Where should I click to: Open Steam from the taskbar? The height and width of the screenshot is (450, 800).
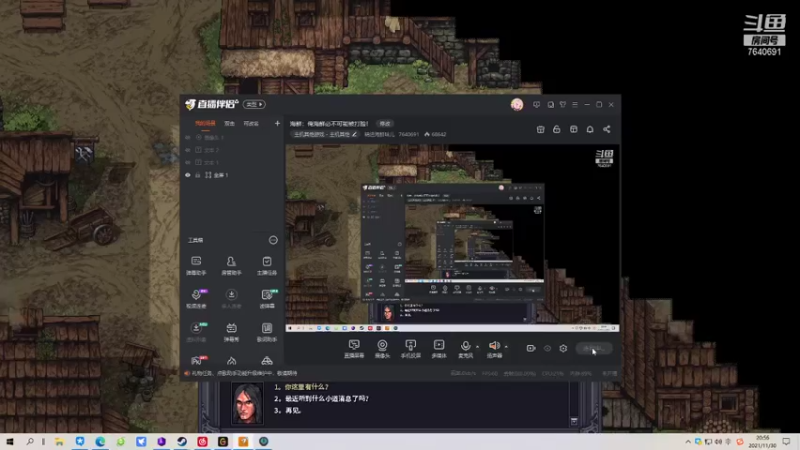coord(182,442)
